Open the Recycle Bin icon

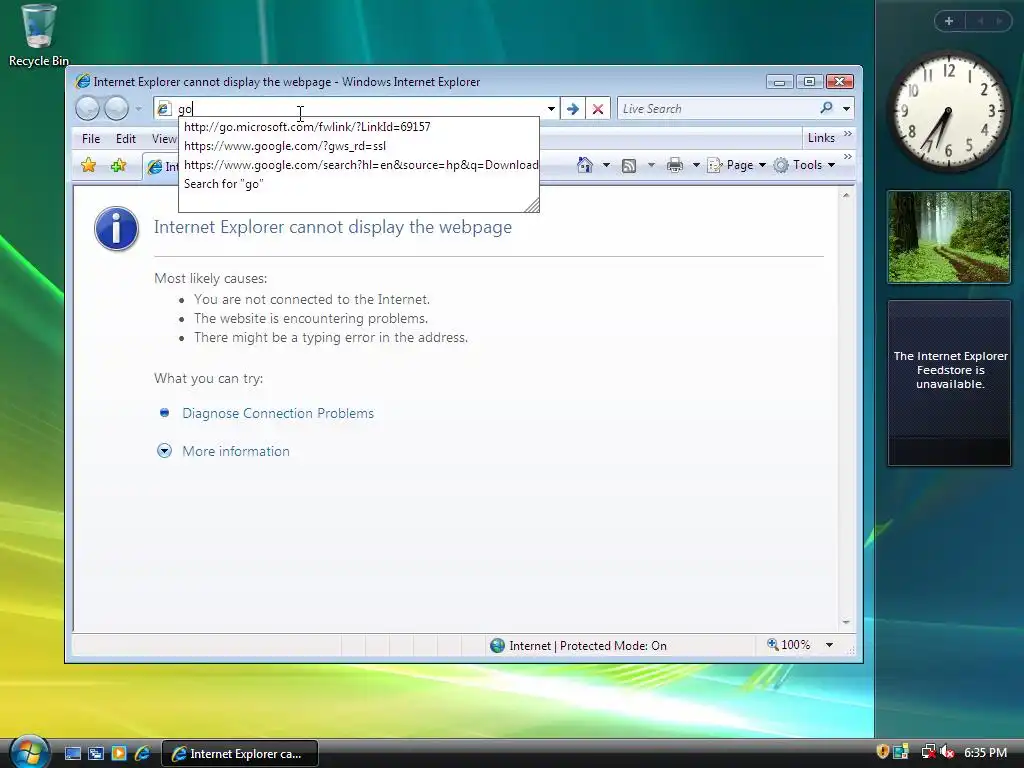click(x=38, y=35)
